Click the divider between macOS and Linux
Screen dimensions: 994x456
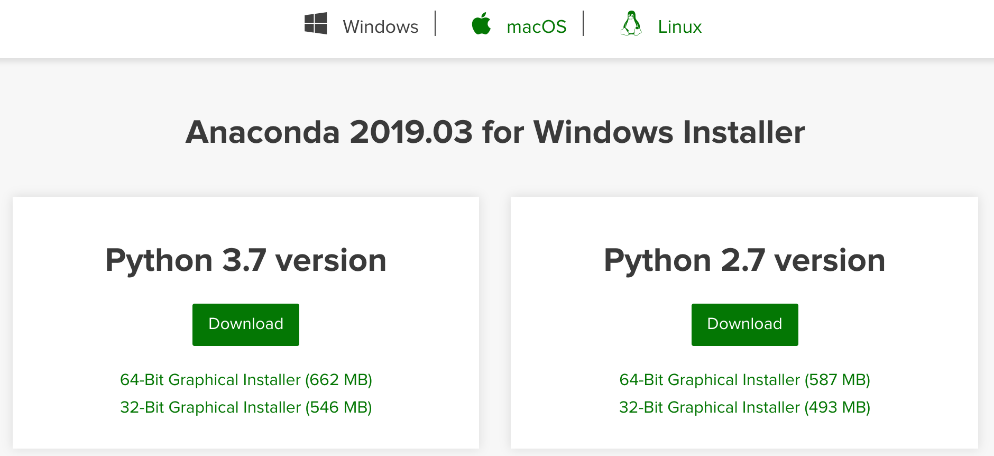point(584,25)
